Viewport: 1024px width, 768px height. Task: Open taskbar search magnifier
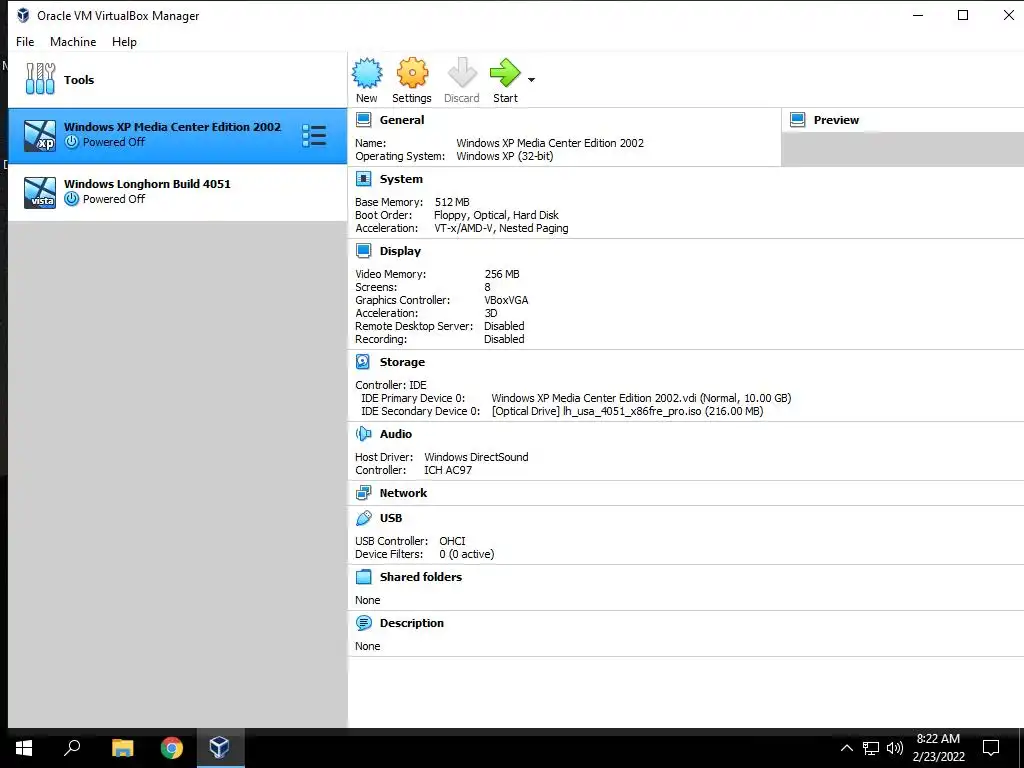pos(72,748)
